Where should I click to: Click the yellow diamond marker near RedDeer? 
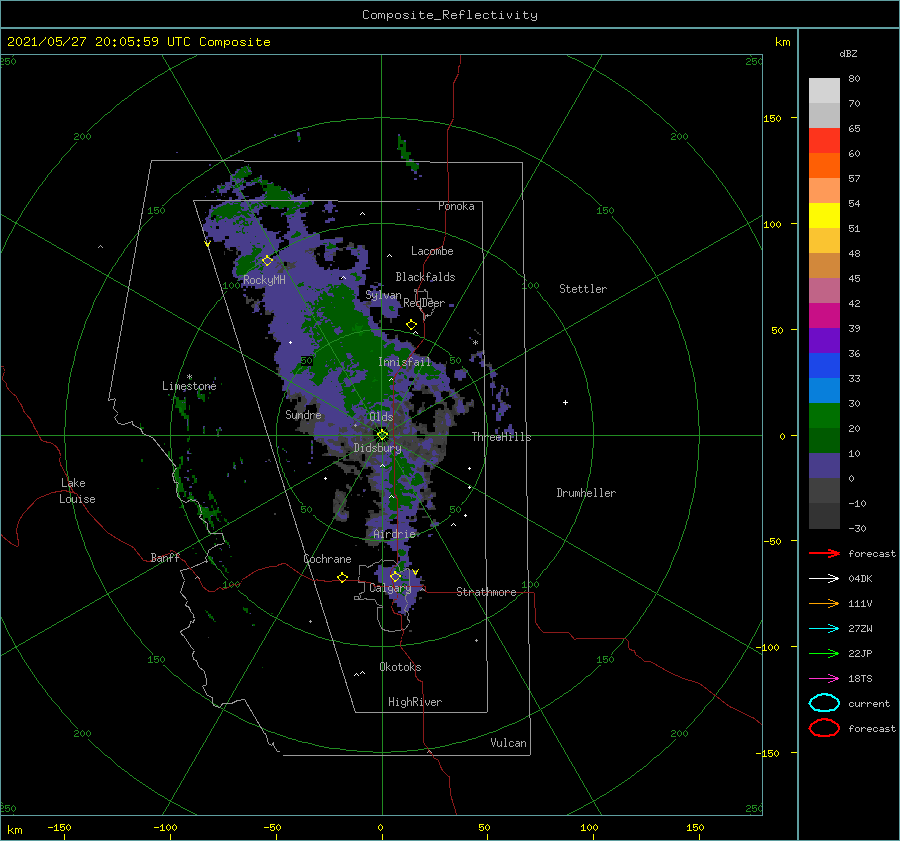click(x=411, y=325)
